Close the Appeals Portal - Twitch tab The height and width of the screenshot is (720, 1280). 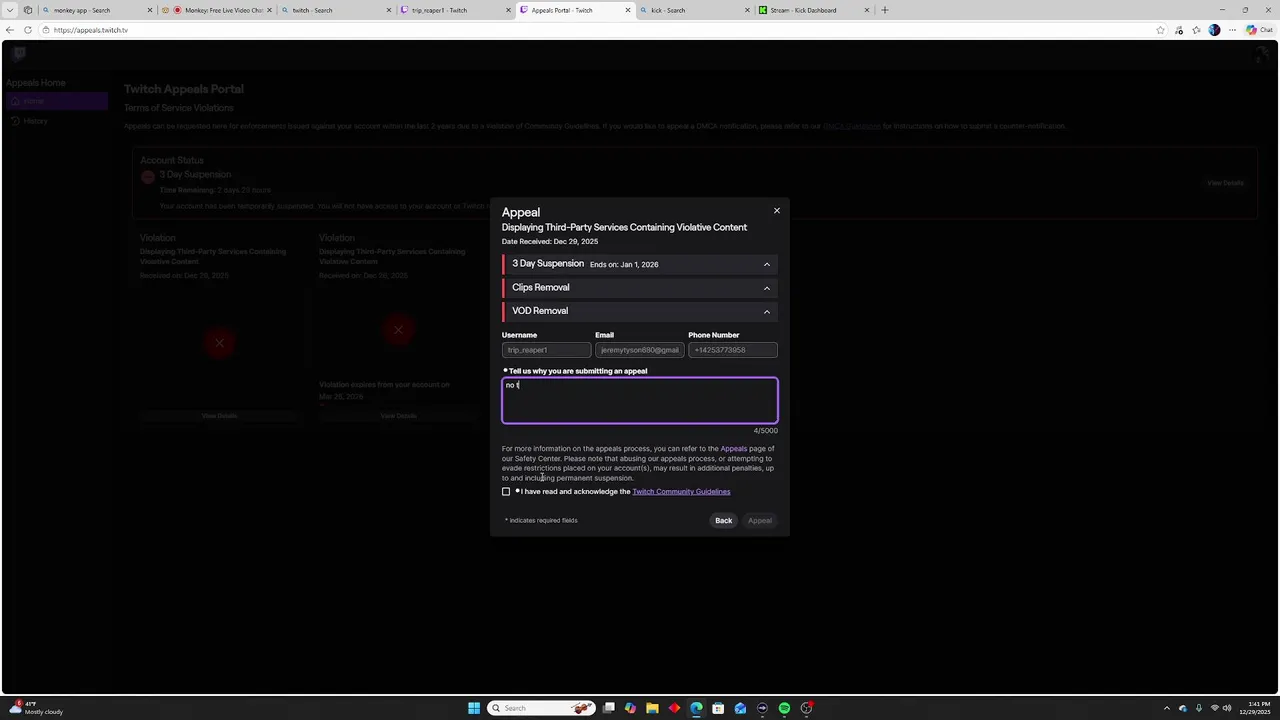tap(629, 10)
